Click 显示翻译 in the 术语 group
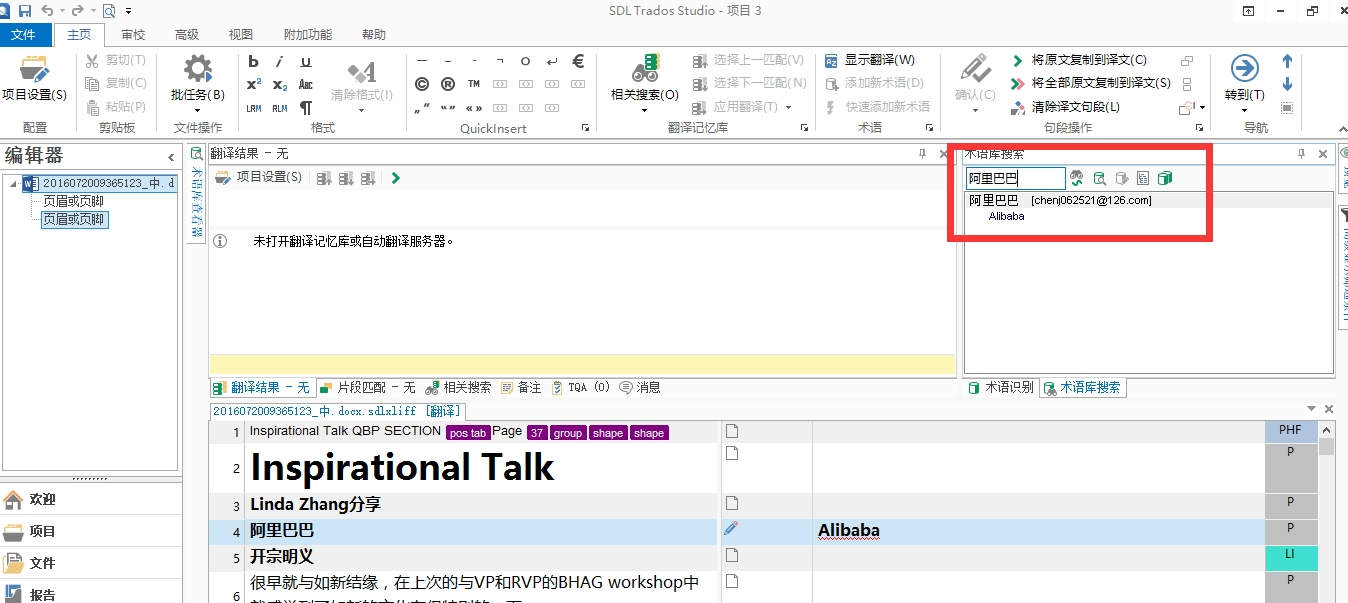 pos(870,60)
